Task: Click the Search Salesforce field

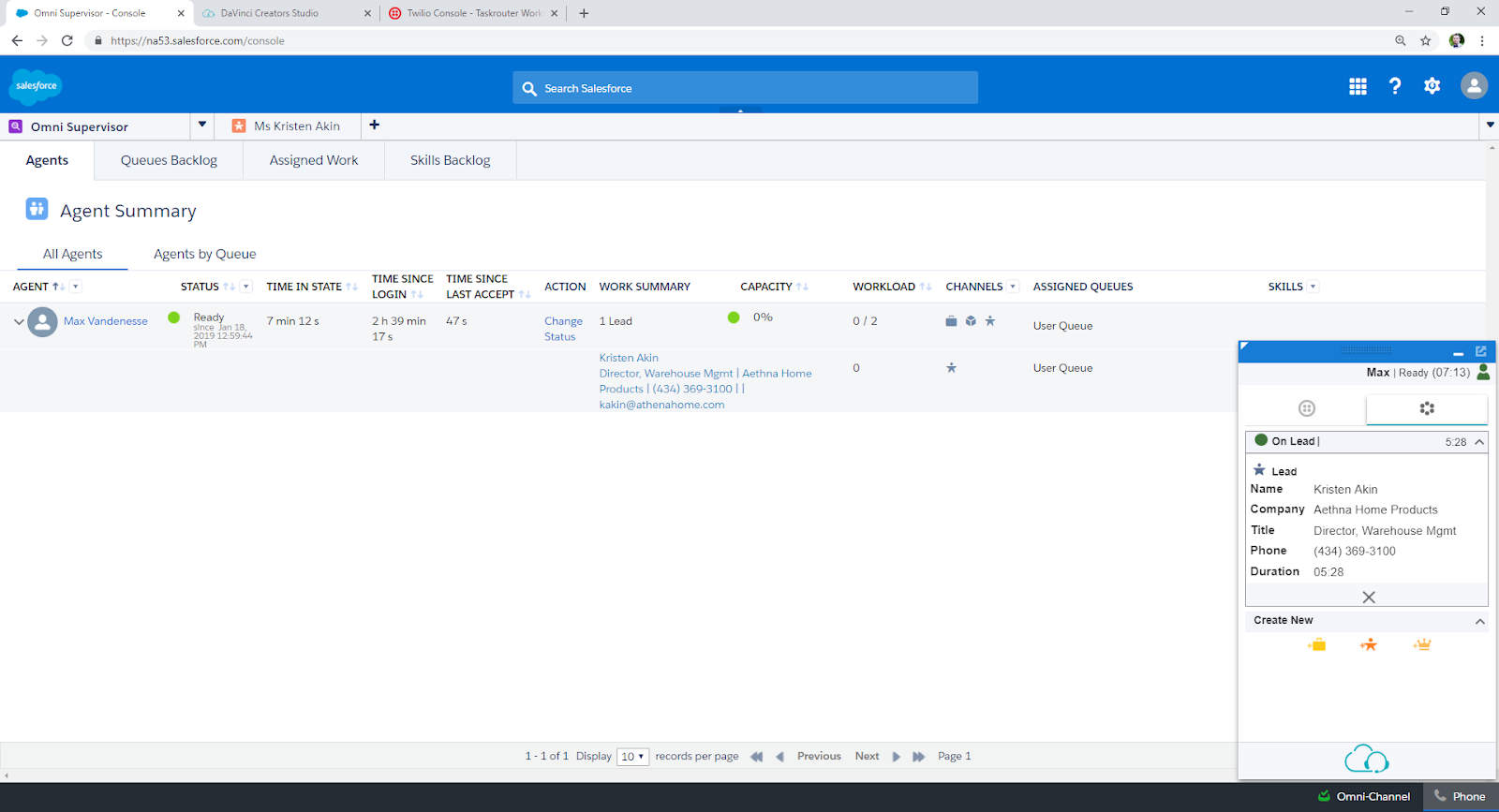Action: click(745, 88)
